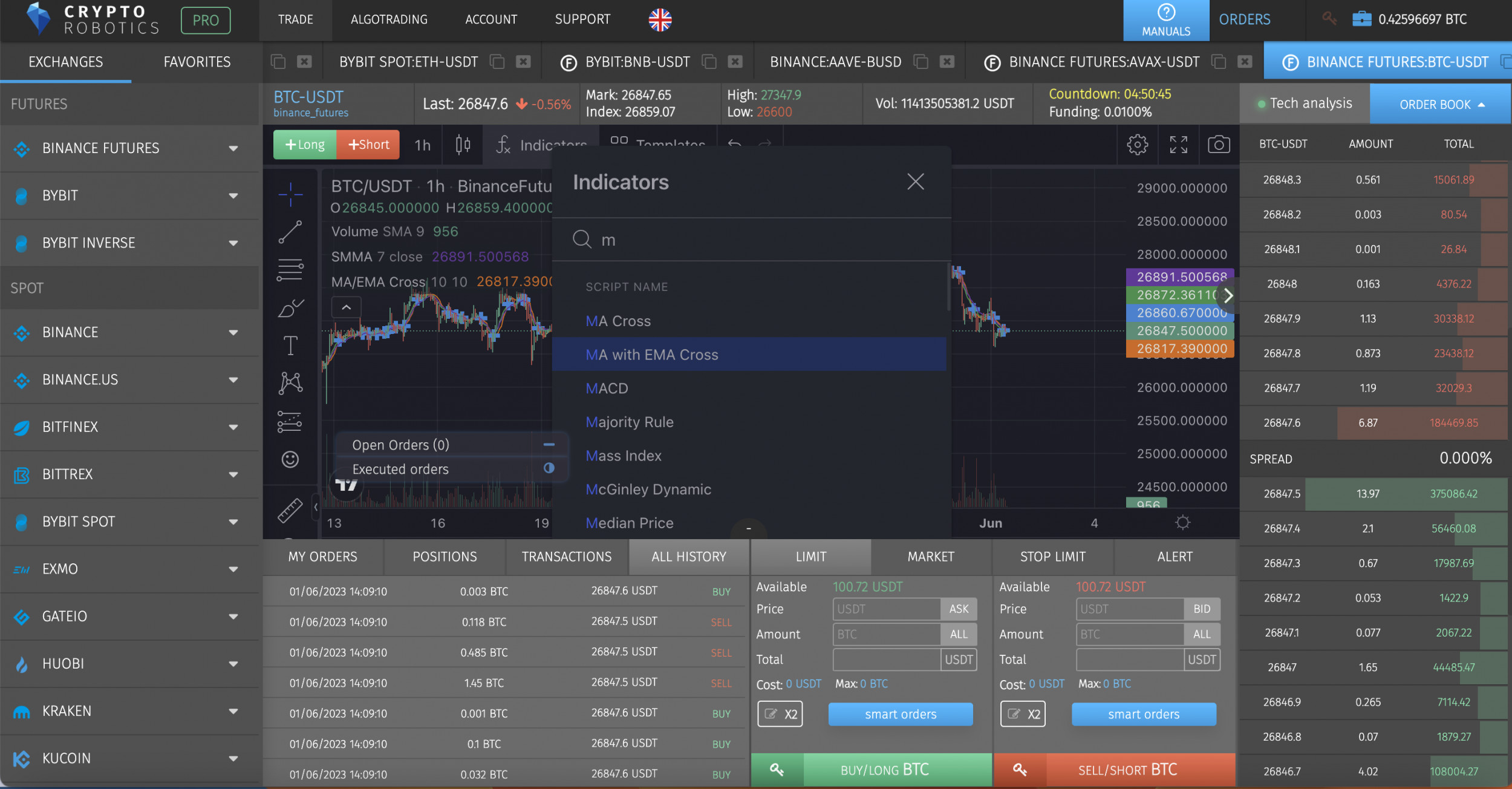Select the orange 26817.39 price label swatch
The height and width of the screenshot is (789, 1512).
point(1179,349)
